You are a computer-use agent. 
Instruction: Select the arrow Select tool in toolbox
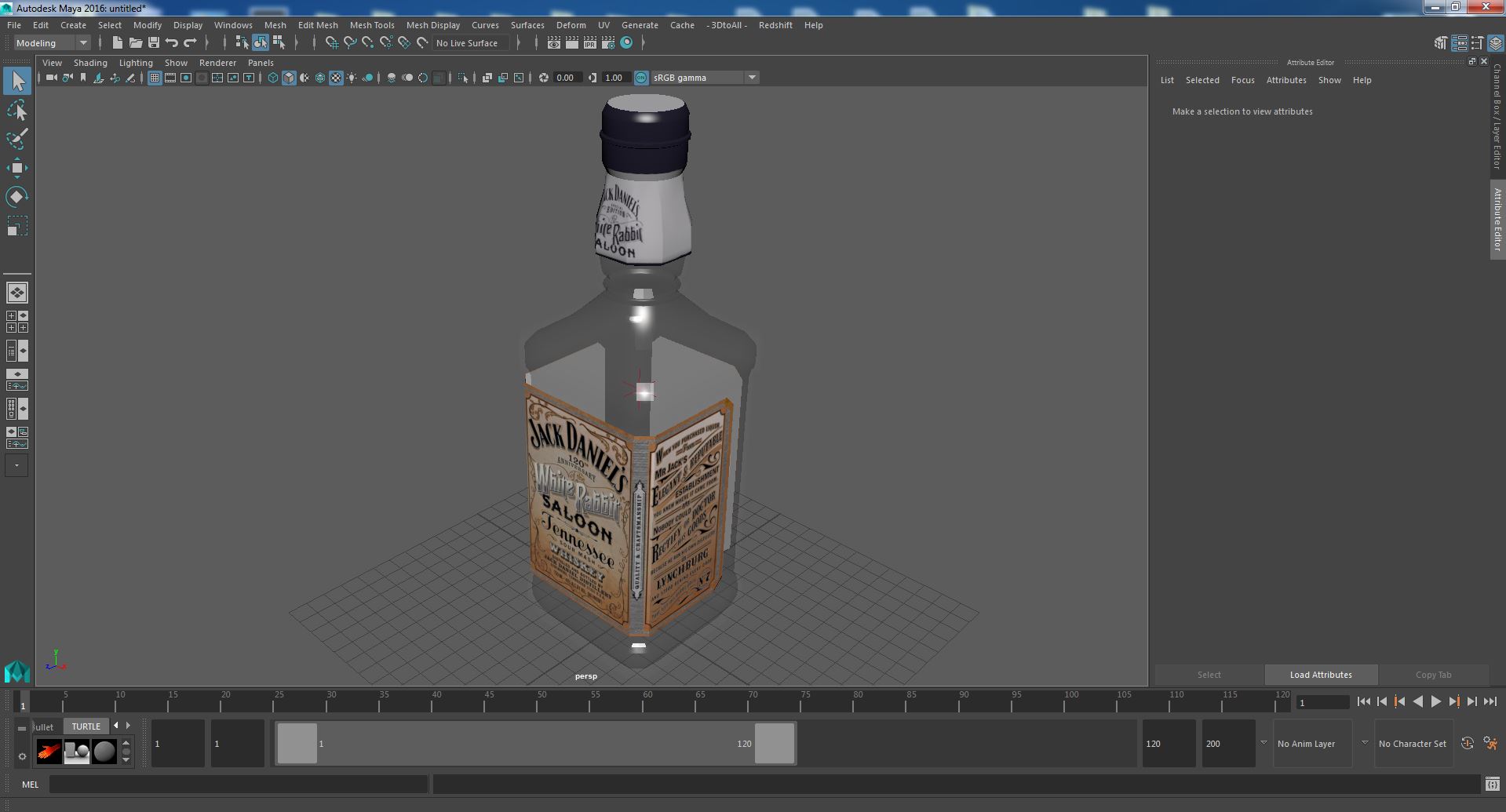pos(17,81)
